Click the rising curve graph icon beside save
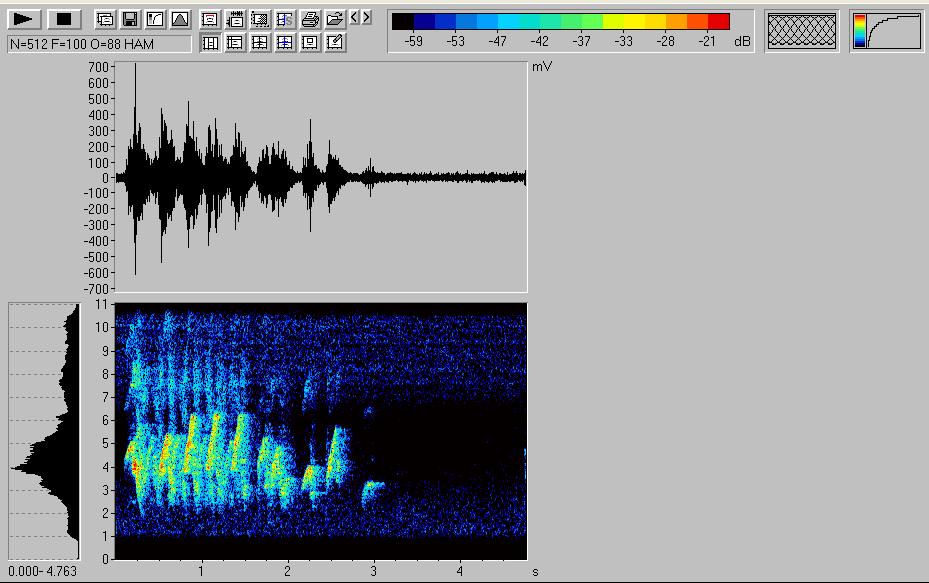This screenshot has height=583, width=929. (x=154, y=19)
